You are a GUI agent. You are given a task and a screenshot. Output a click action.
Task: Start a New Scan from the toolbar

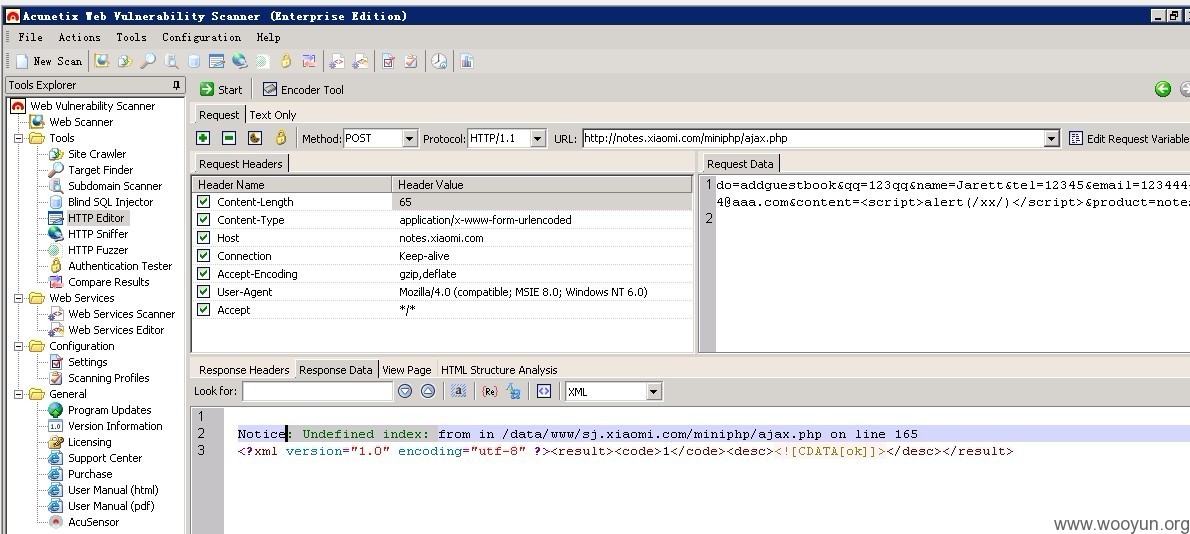(49, 61)
